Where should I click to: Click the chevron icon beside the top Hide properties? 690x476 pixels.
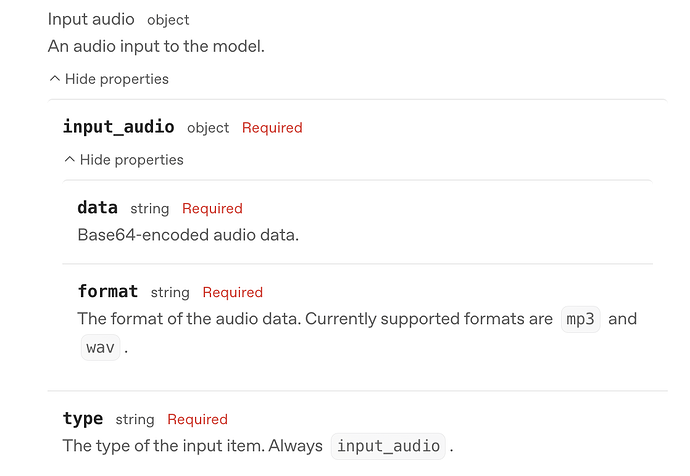54,79
